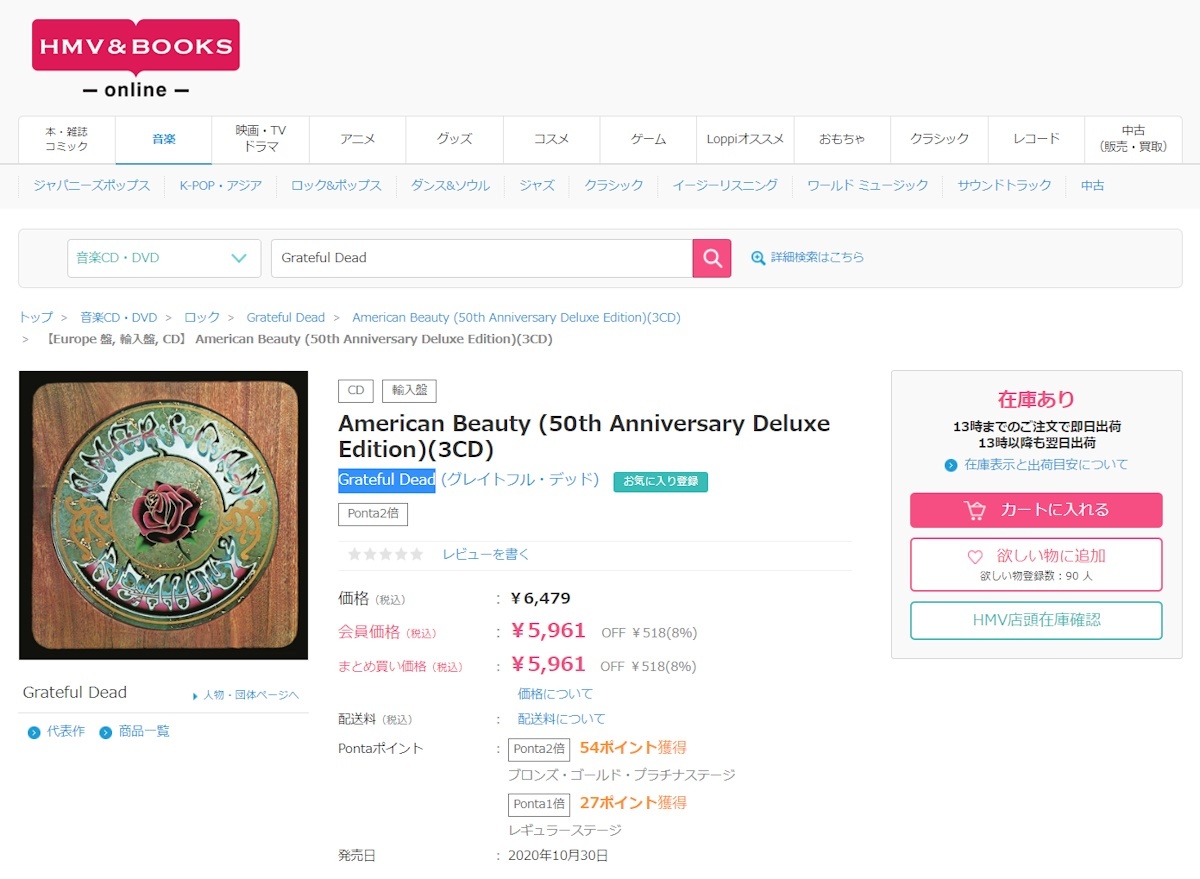
Task: Select the クラシック top navigation tab
Action: click(939, 139)
